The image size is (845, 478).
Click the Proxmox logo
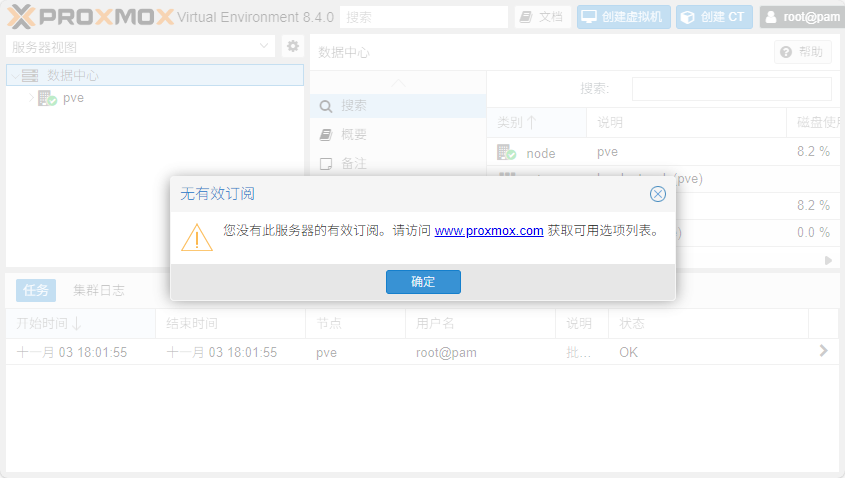point(90,17)
